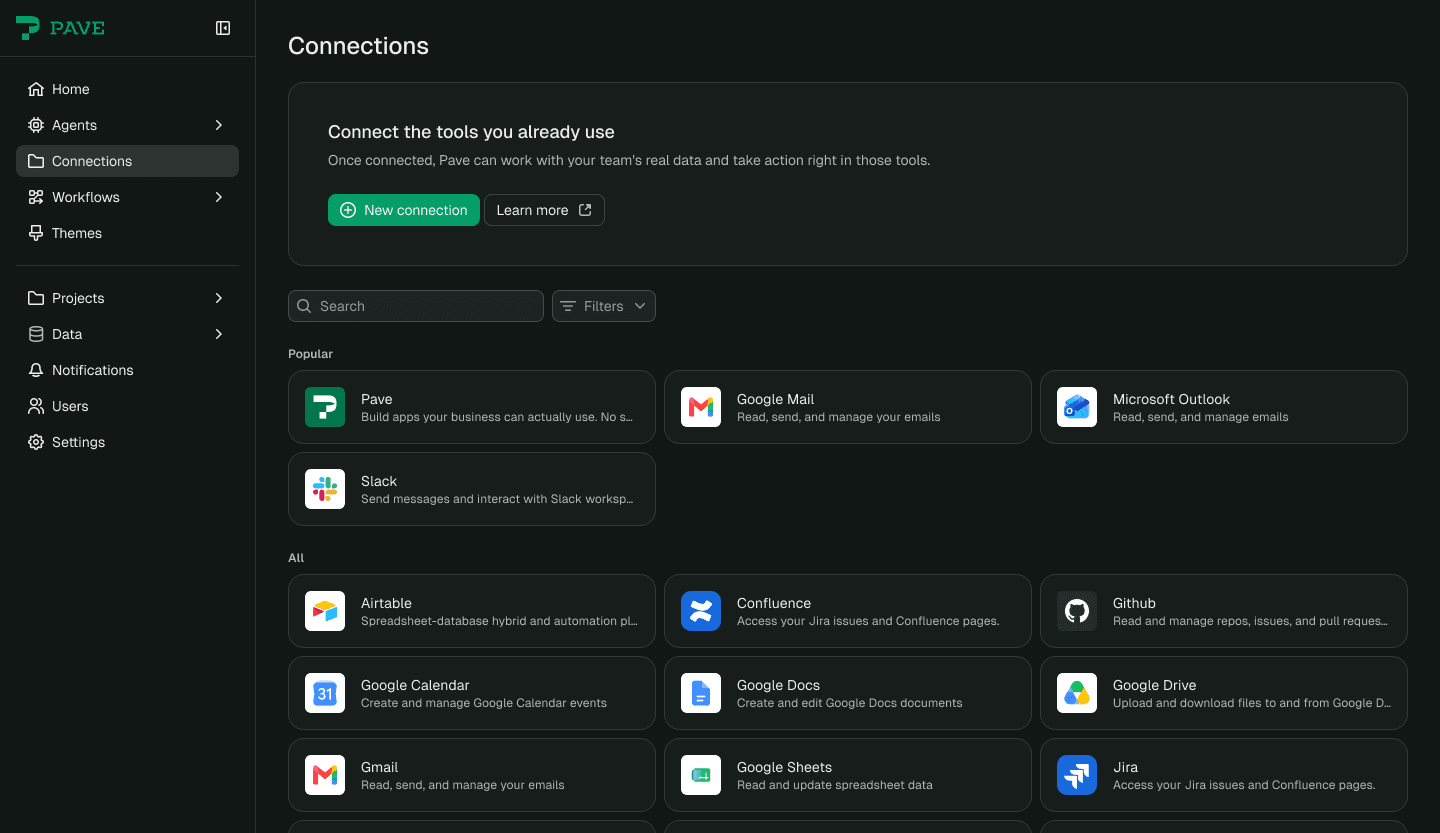1440x833 pixels.
Task: Click the 'Connect the tools you already use' heading
Action: point(471,132)
